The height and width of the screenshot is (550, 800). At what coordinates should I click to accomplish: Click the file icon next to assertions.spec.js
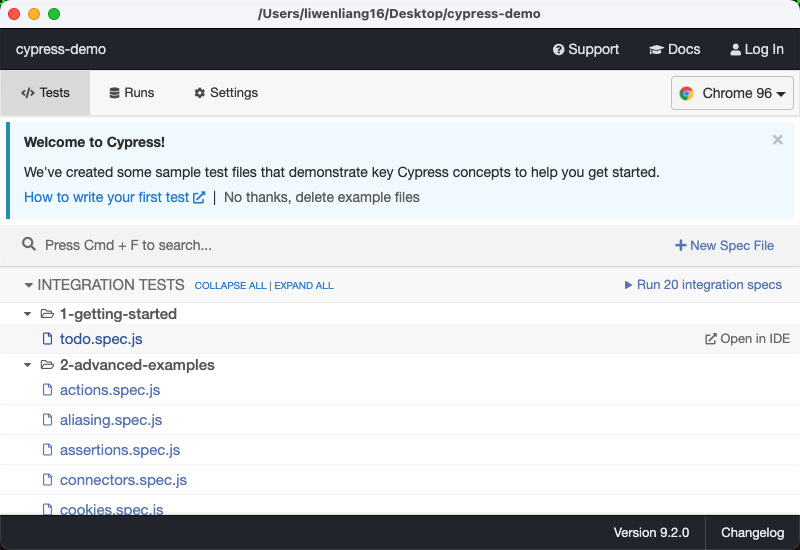click(x=47, y=450)
